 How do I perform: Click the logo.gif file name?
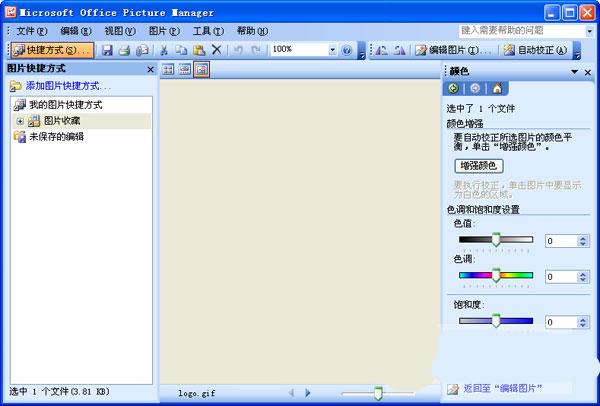(197, 393)
